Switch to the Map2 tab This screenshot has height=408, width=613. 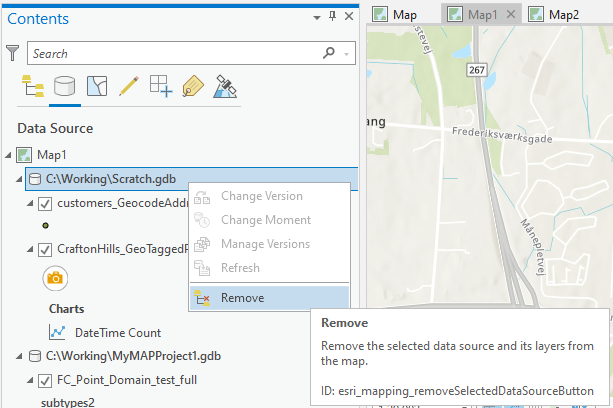pyautogui.click(x=563, y=14)
